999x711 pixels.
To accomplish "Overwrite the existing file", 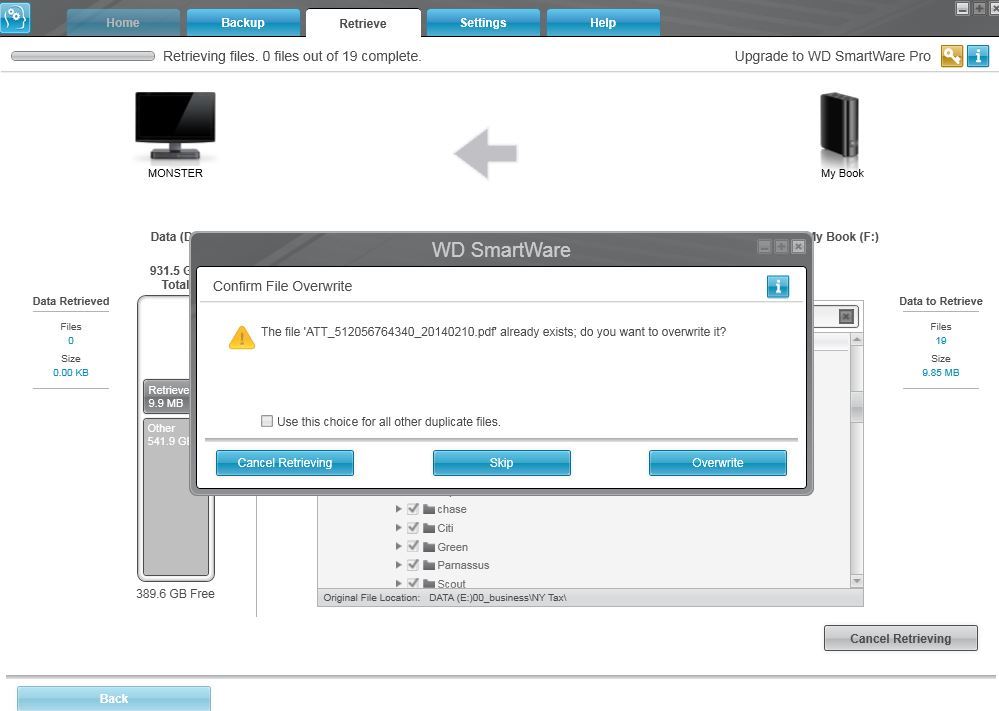I will pos(717,463).
